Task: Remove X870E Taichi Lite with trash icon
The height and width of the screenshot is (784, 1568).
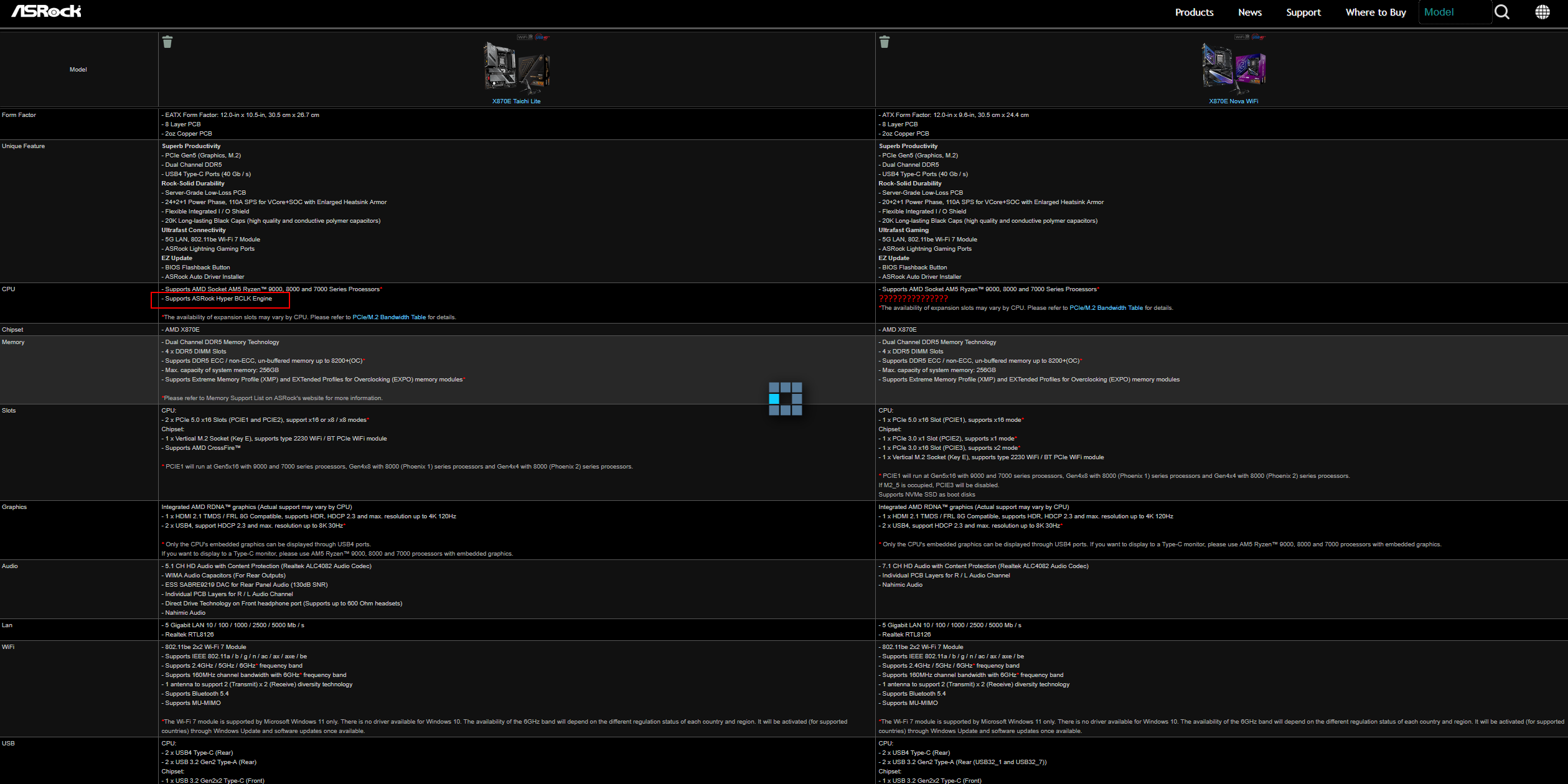Action: [167, 42]
